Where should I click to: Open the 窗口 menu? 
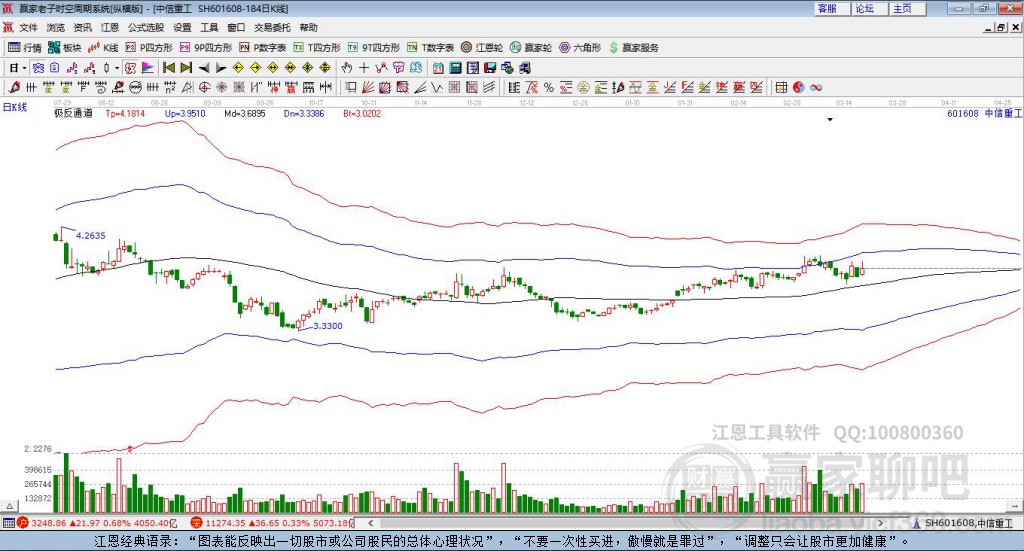236,27
